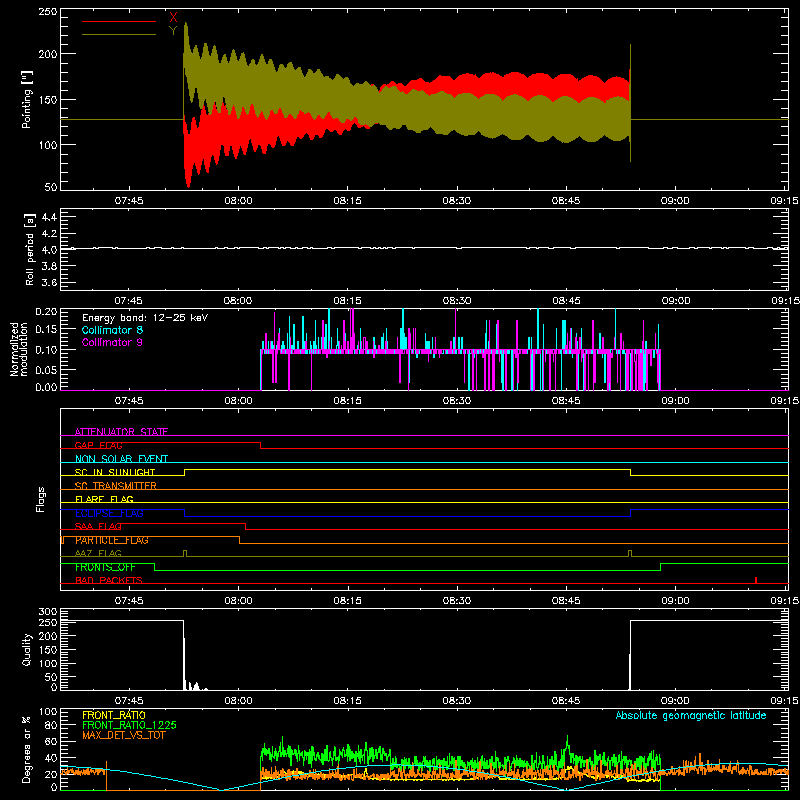This screenshot has height=800, width=800.
Task: Select the BAD_PACKETS label
Action: (109, 580)
